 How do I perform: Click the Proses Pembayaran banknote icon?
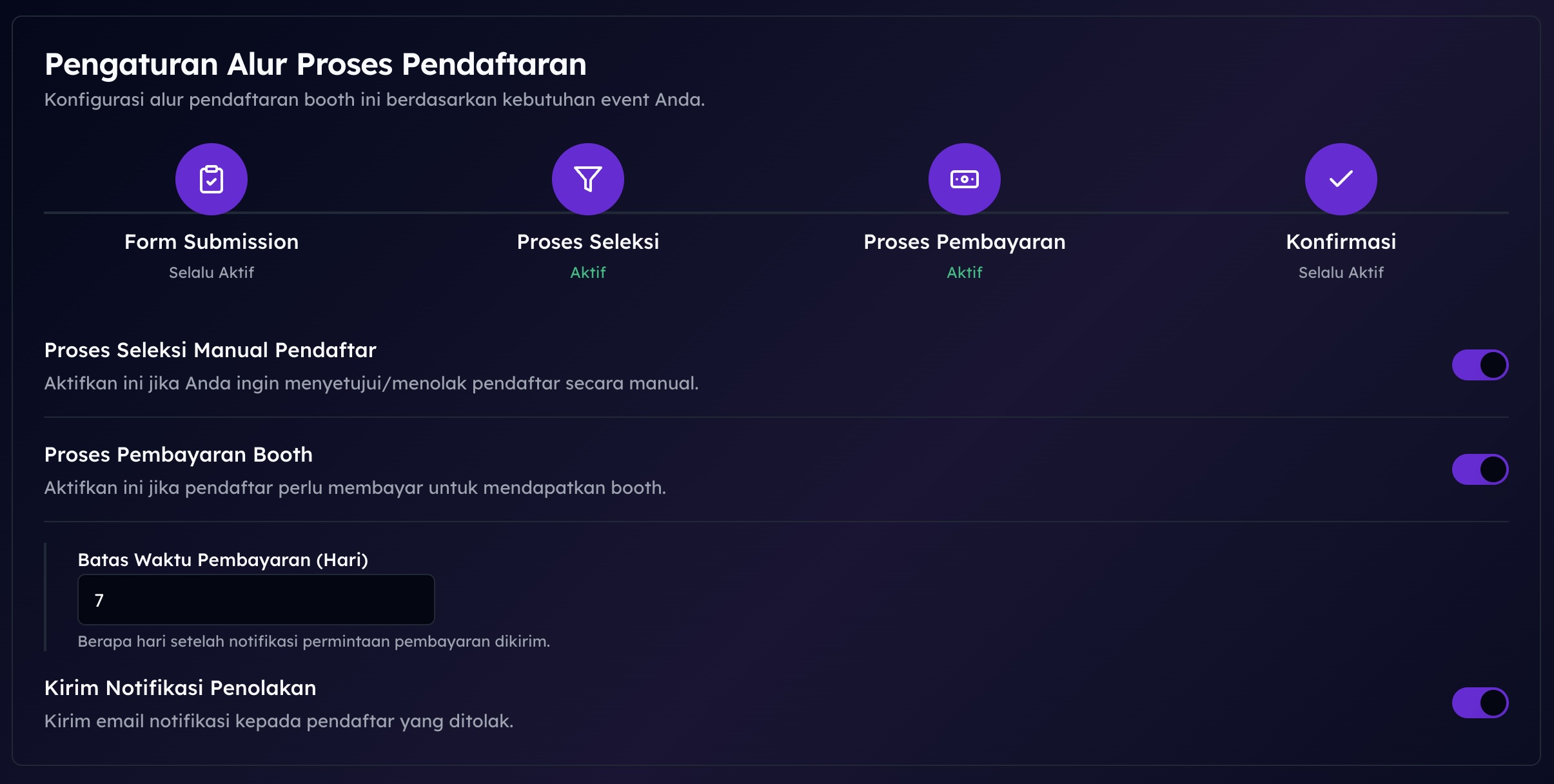pos(965,179)
